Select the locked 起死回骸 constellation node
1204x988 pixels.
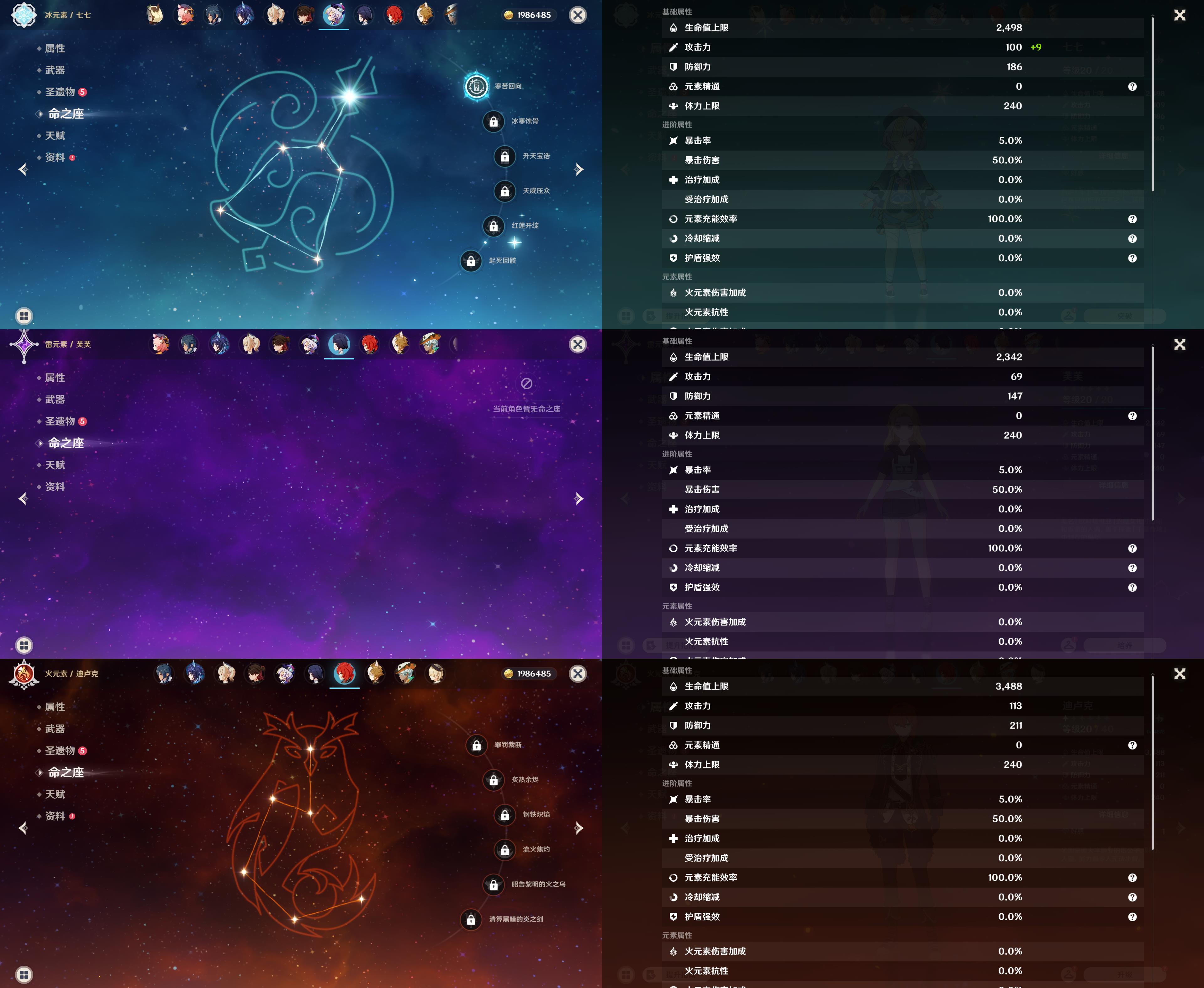pos(471,261)
